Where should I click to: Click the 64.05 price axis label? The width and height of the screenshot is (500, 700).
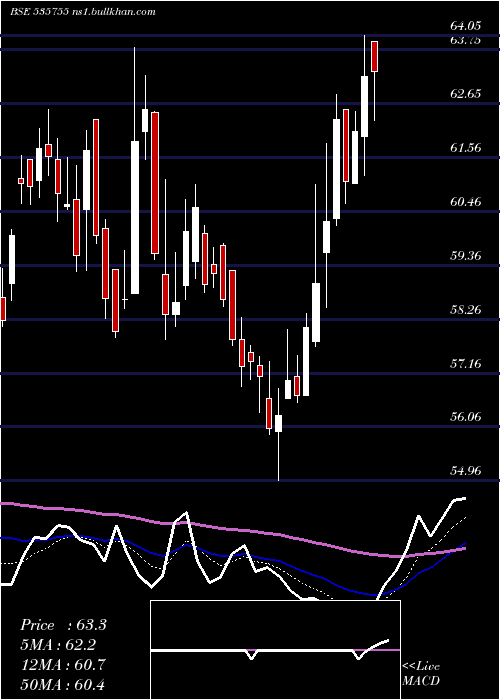[466, 25]
